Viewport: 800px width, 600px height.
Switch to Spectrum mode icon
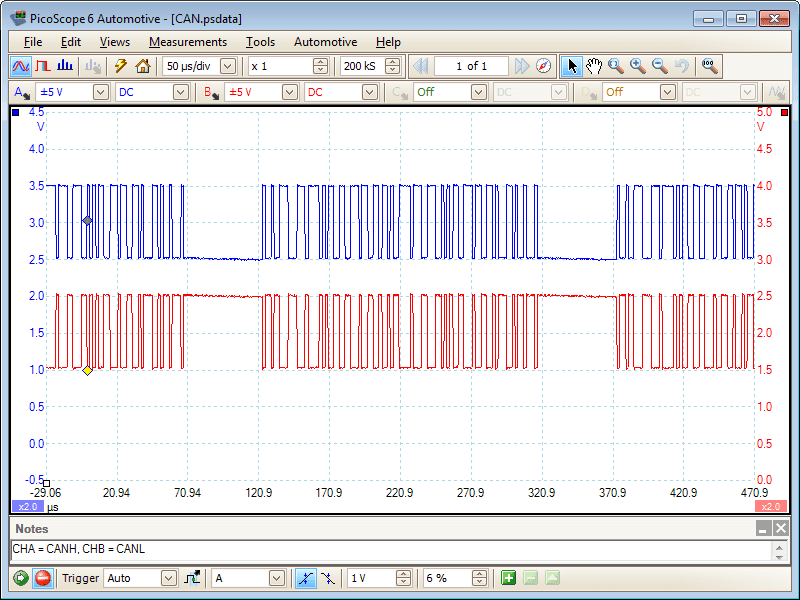click(65, 66)
